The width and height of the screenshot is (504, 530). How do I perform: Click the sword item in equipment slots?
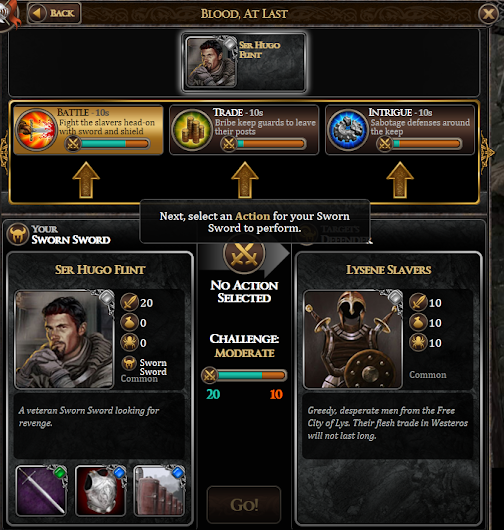42,490
